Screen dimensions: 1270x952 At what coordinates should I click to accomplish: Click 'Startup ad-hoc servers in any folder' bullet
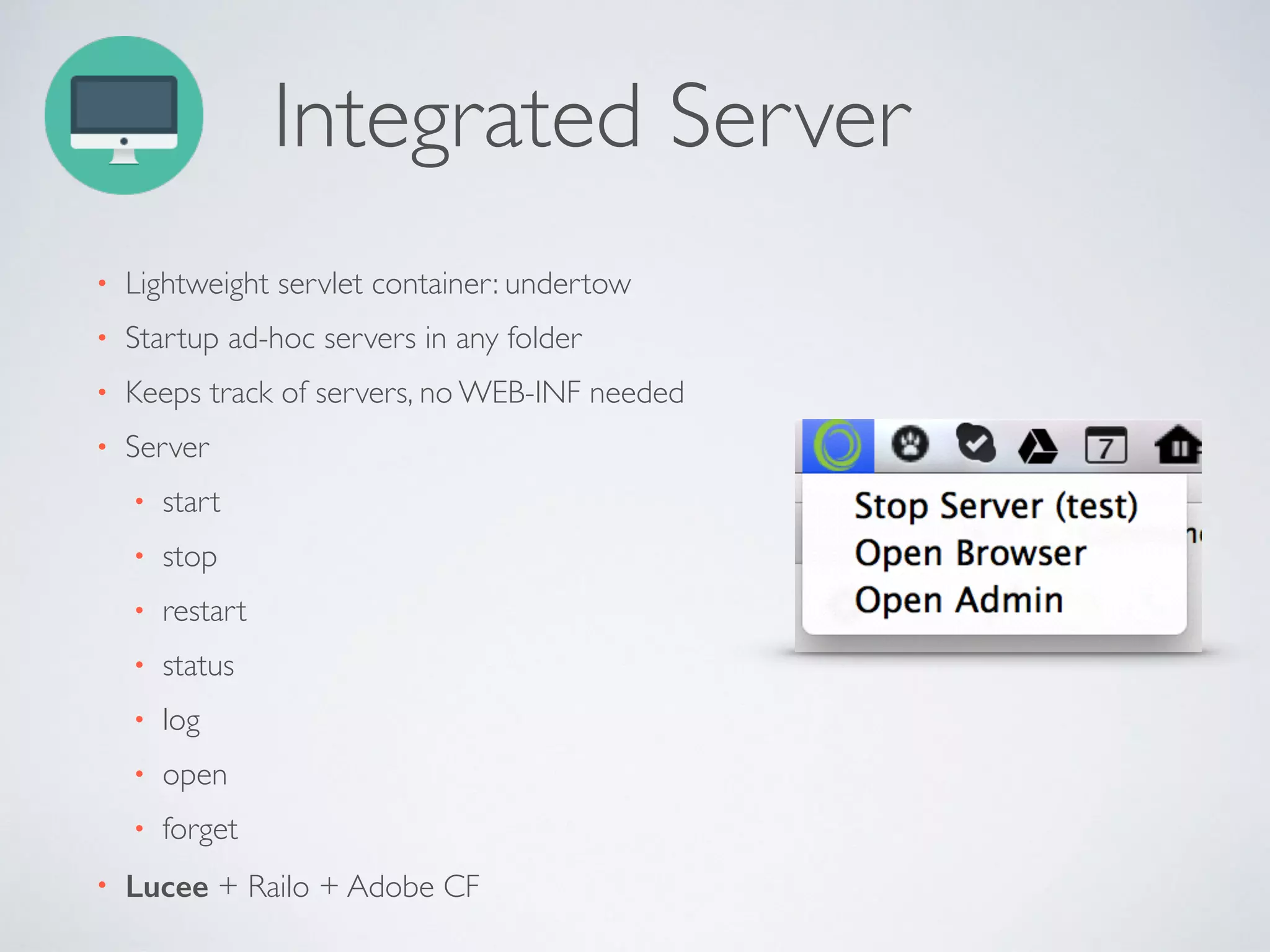(x=353, y=339)
